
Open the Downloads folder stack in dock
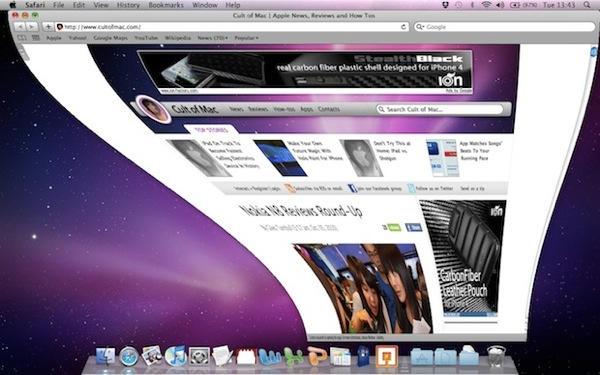469,356
